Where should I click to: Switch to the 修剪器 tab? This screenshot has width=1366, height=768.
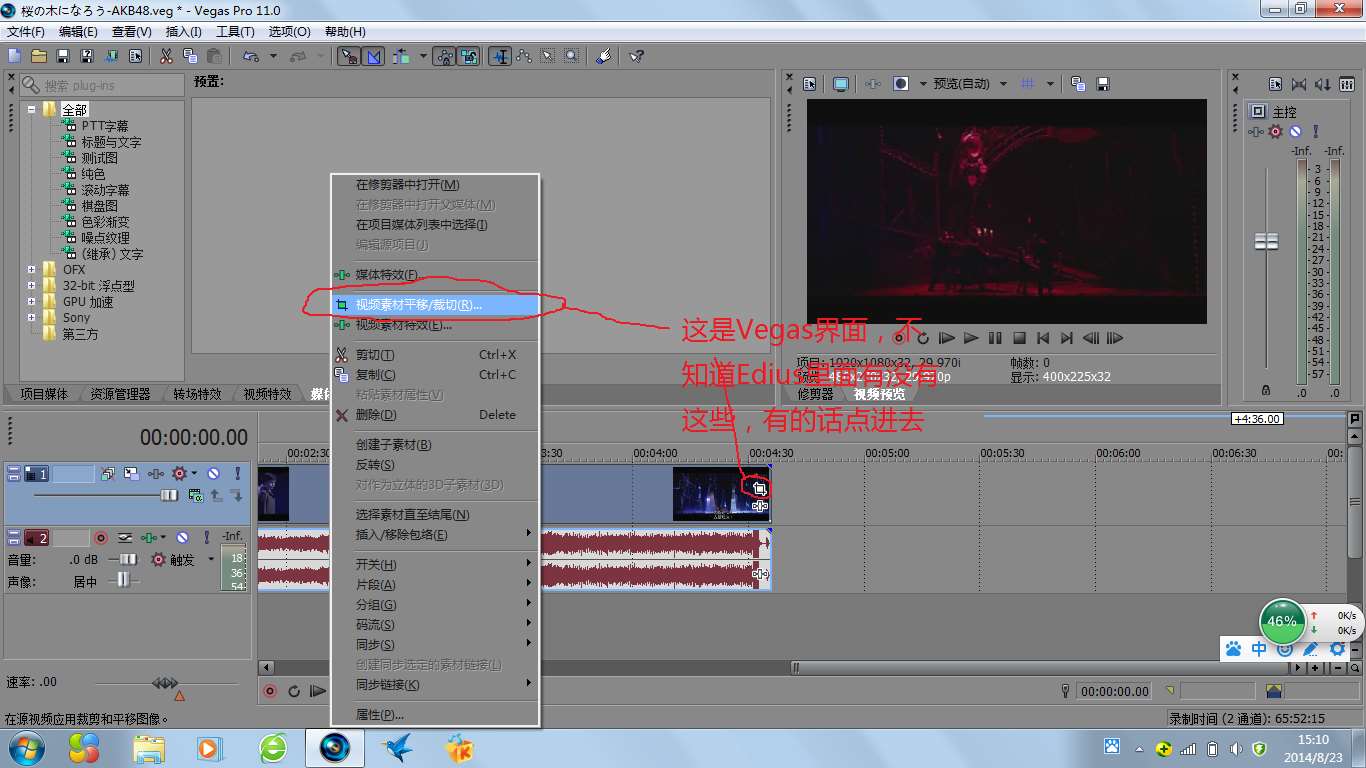click(815, 394)
